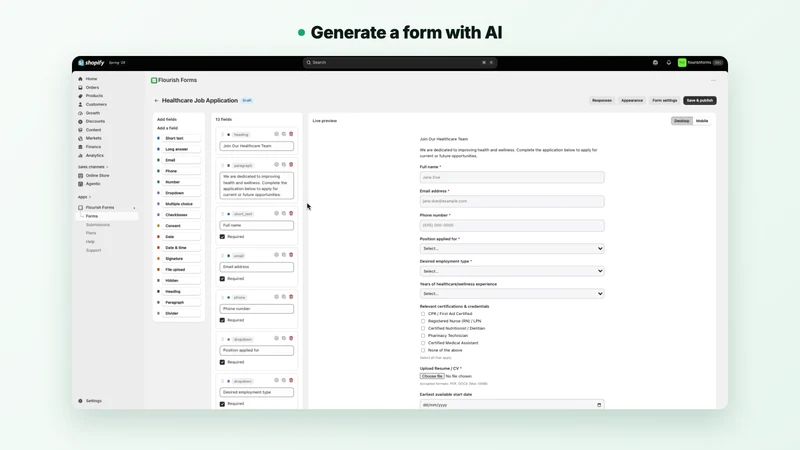Click Choose file for resume upload
Viewport: 800px width, 450px height.
tap(432, 377)
